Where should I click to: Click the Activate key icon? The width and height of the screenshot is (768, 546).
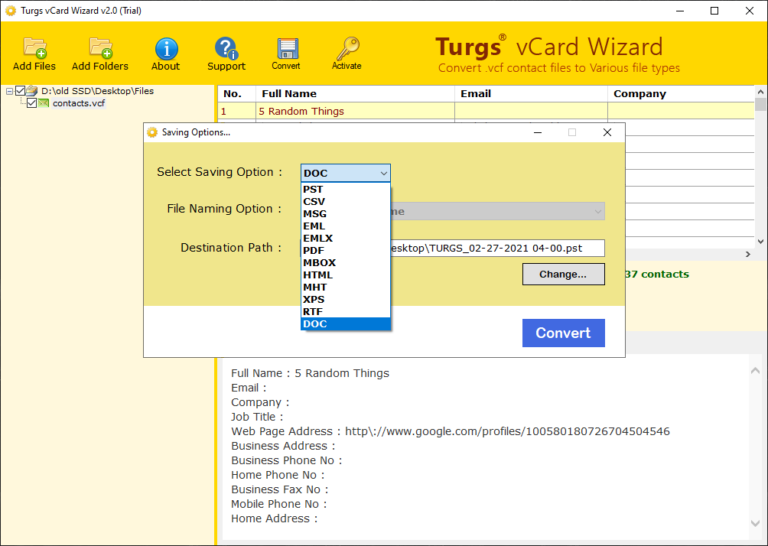coord(348,48)
